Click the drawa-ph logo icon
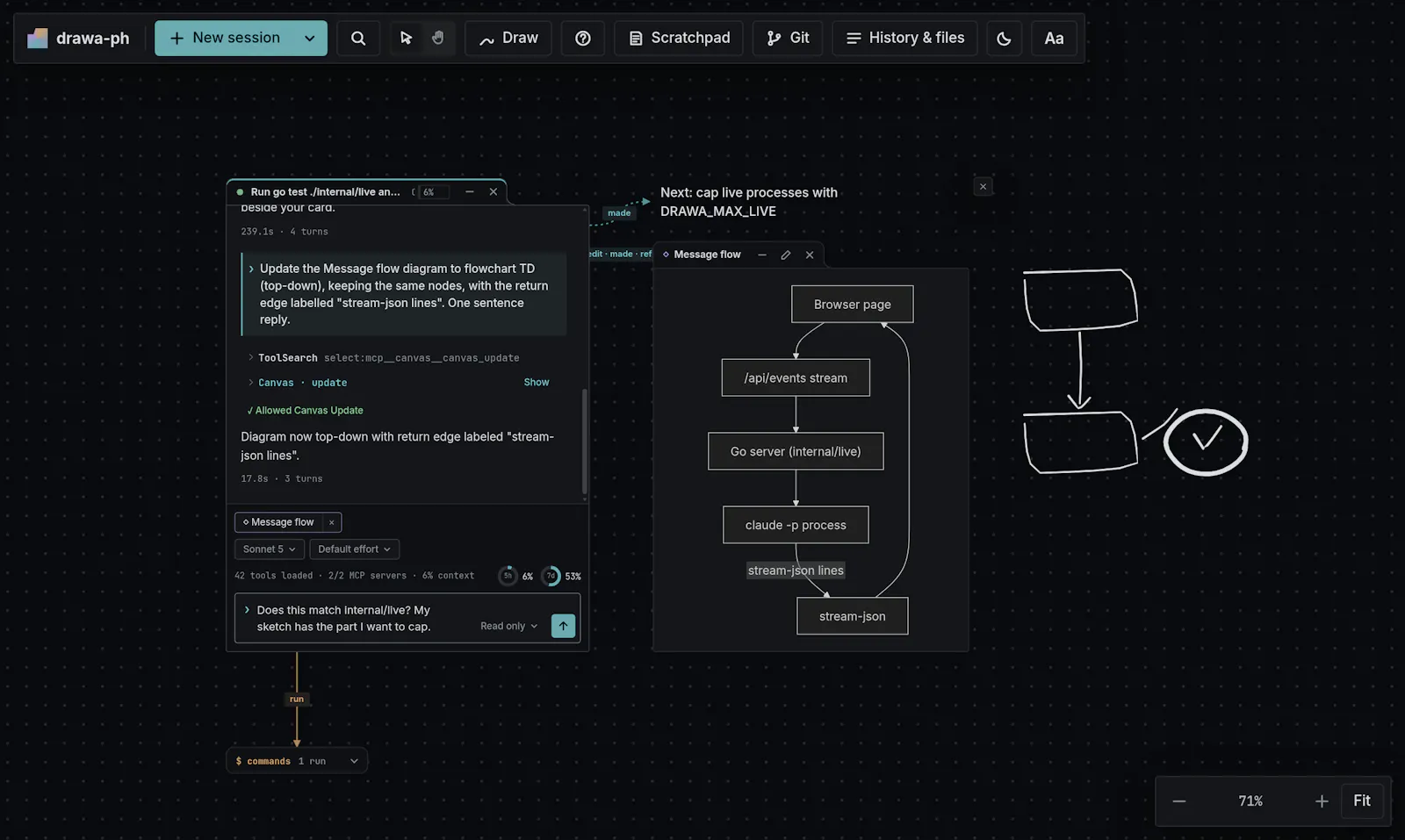This screenshot has height=840, width=1405. (38, 38)
